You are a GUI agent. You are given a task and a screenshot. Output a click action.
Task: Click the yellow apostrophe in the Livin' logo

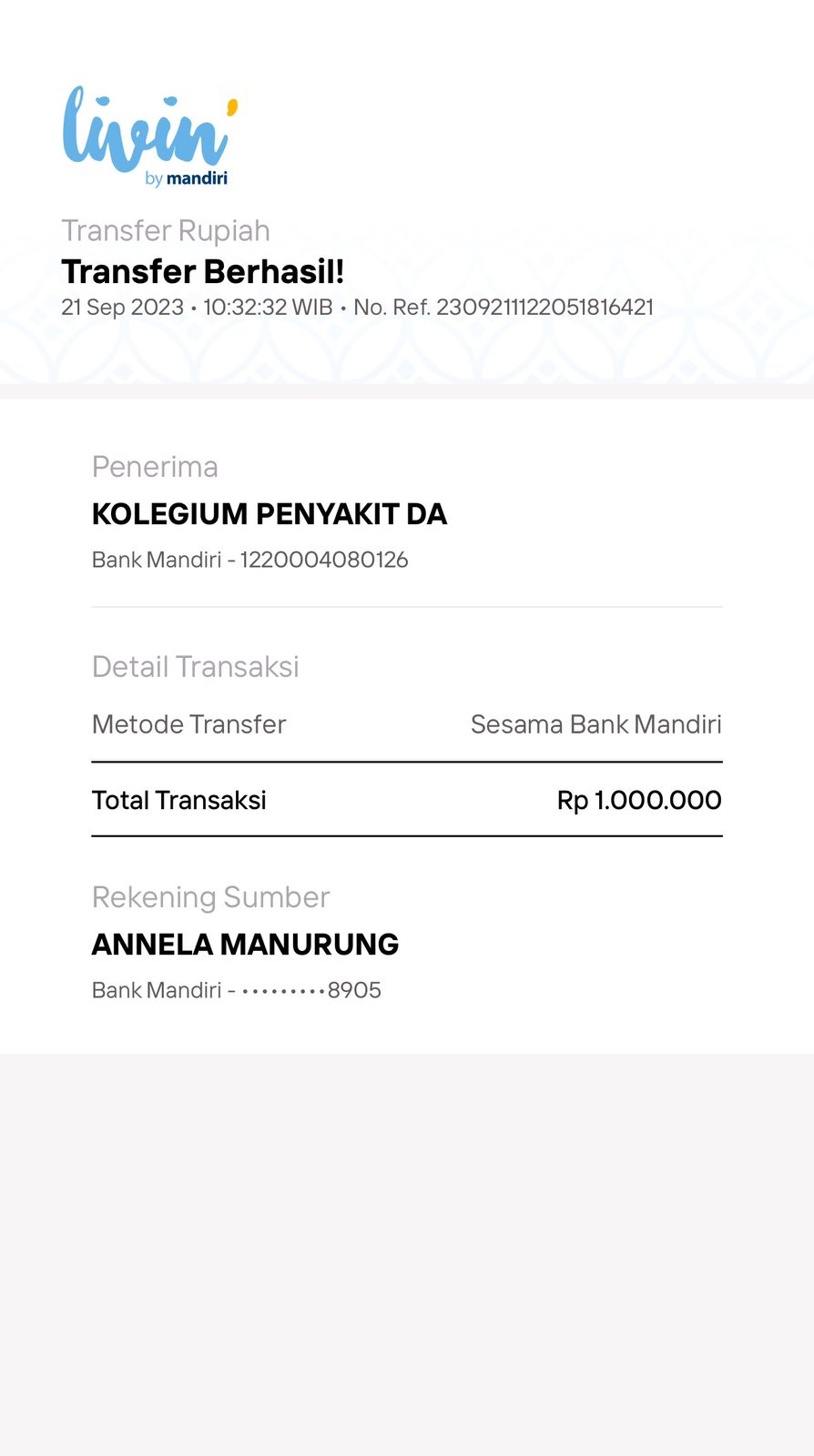[x=232, y=107]
